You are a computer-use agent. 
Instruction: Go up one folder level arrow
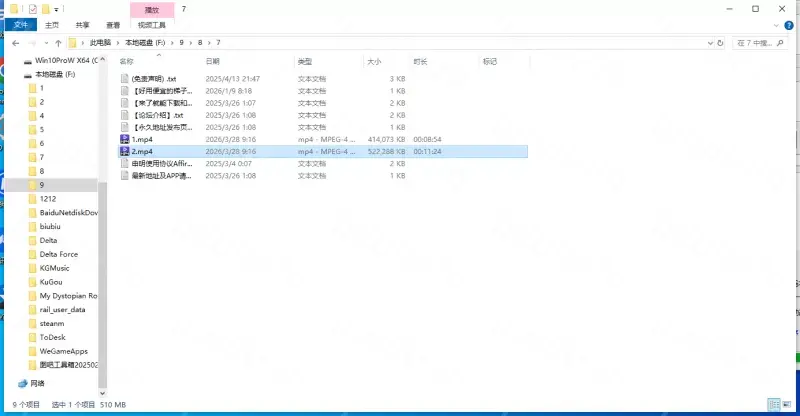[x=58, y=43]
